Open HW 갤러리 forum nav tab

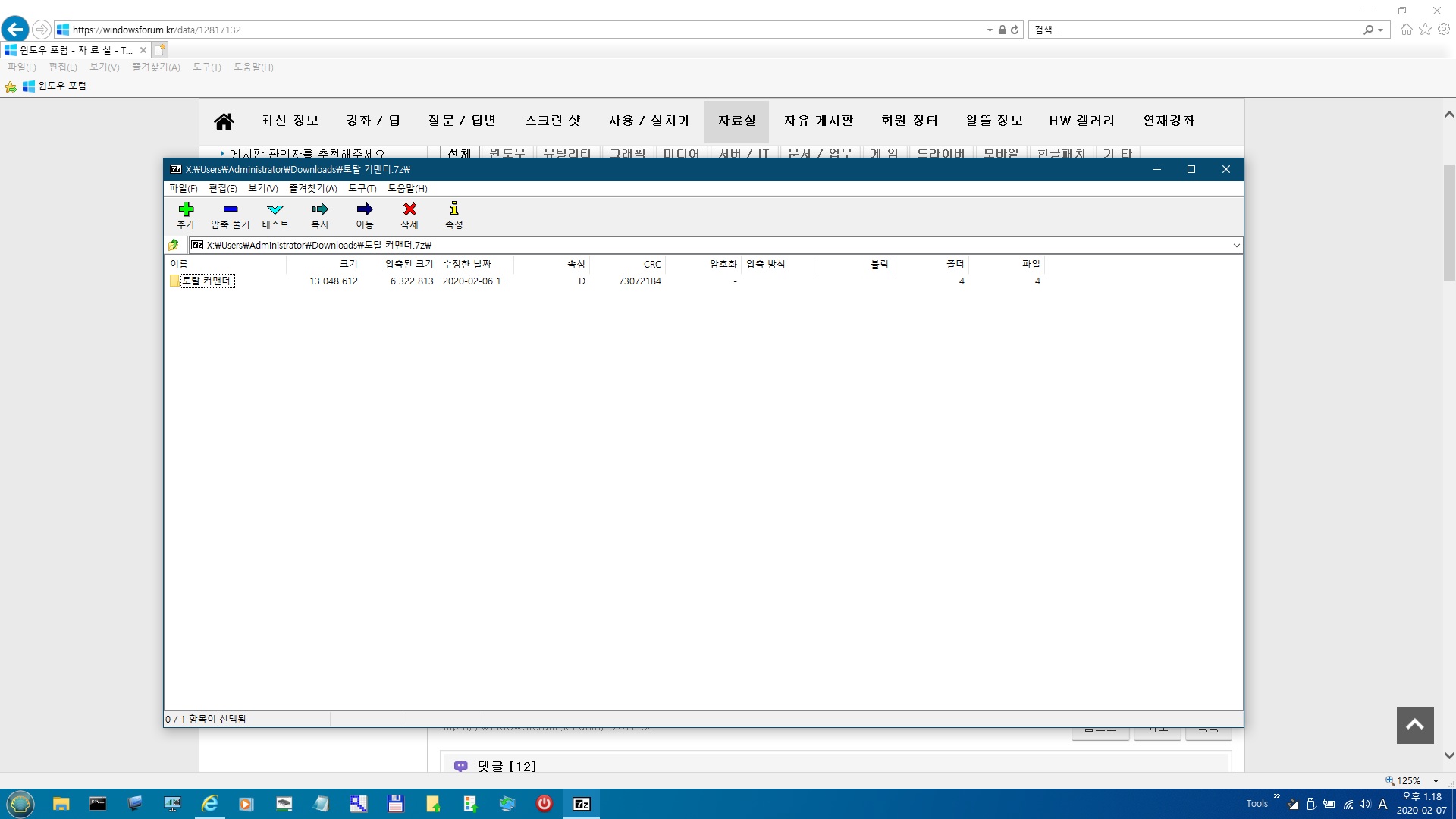point(1082,121)
